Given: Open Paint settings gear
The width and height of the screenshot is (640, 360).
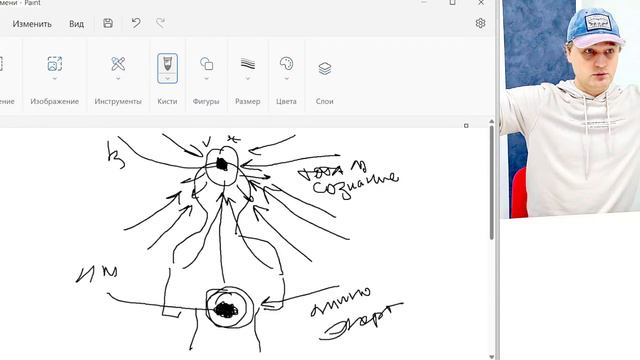Looking at the screenshot, I should coord(480,23).
